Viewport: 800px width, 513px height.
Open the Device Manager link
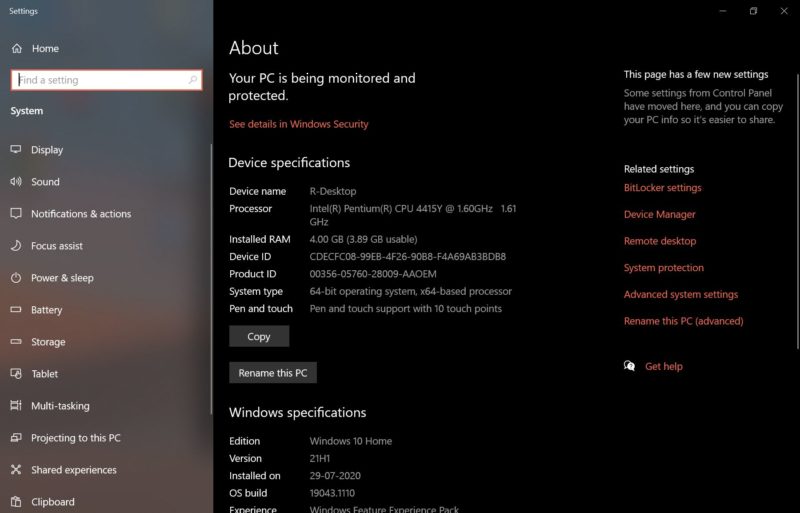click(659, 214)
